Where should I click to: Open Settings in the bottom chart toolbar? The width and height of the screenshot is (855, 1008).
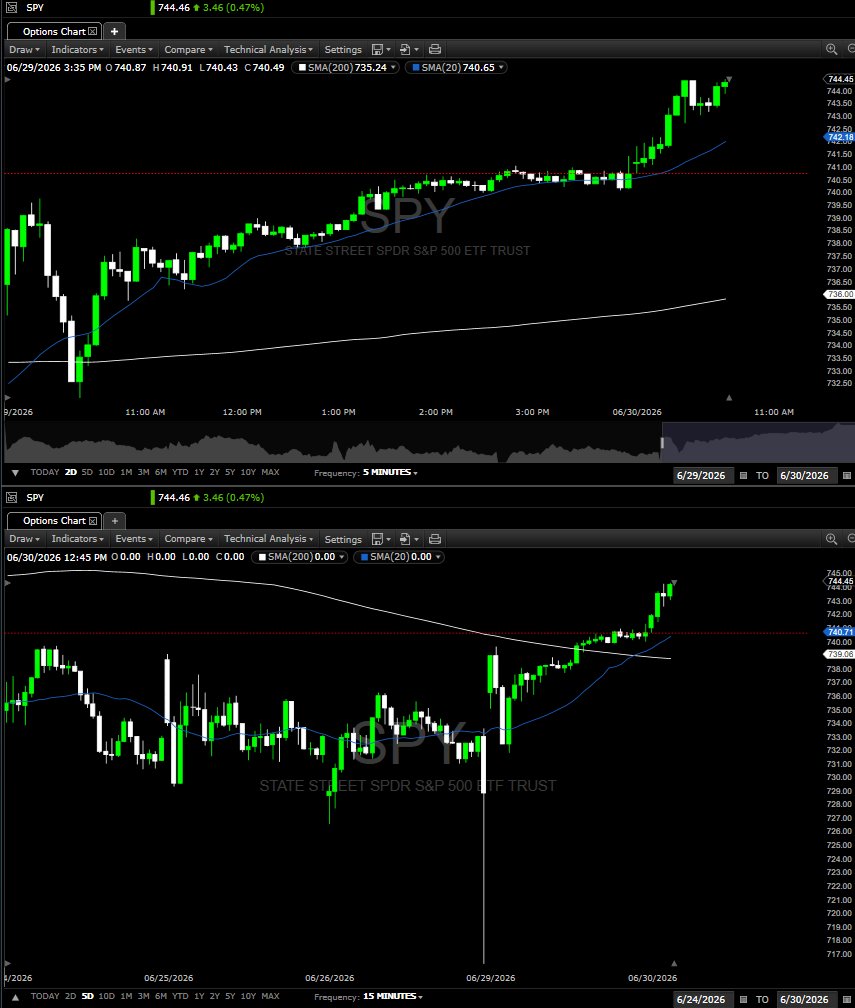tap(343, 539)
